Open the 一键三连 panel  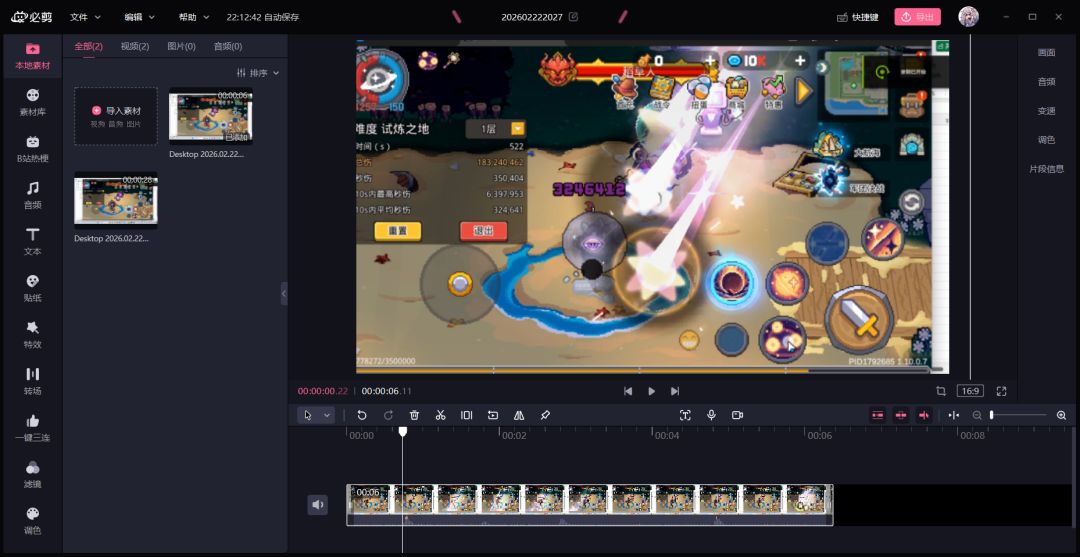(x=32, y=428)
